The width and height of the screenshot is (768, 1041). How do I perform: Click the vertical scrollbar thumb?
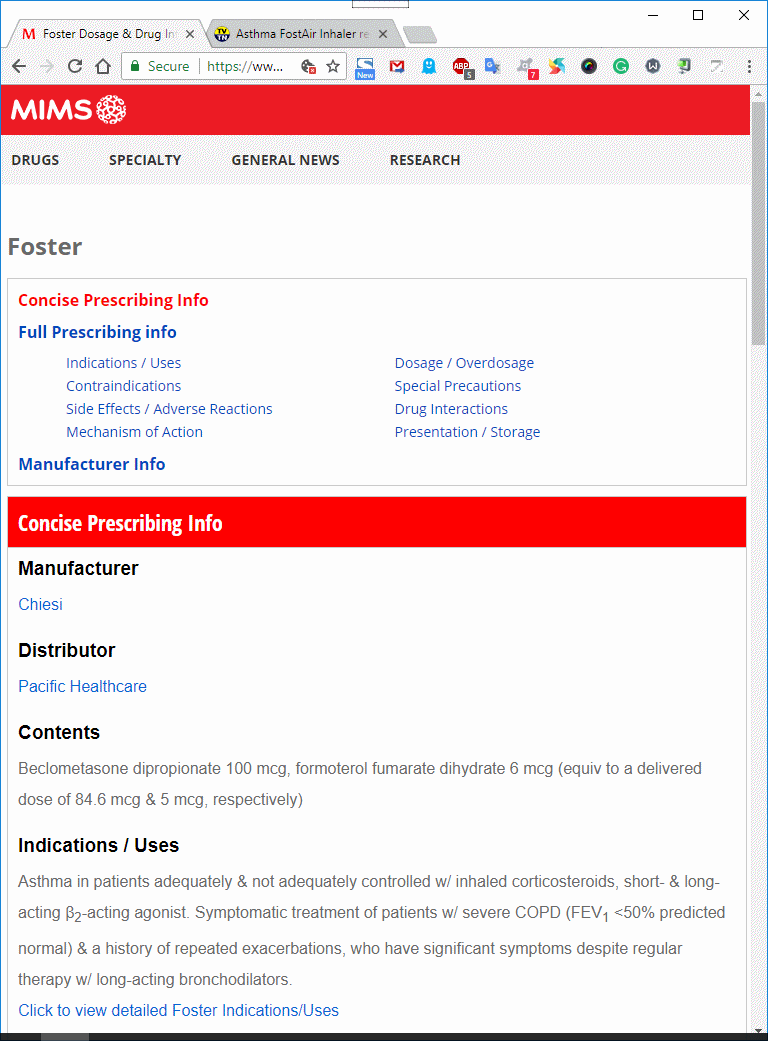(759, 222)
